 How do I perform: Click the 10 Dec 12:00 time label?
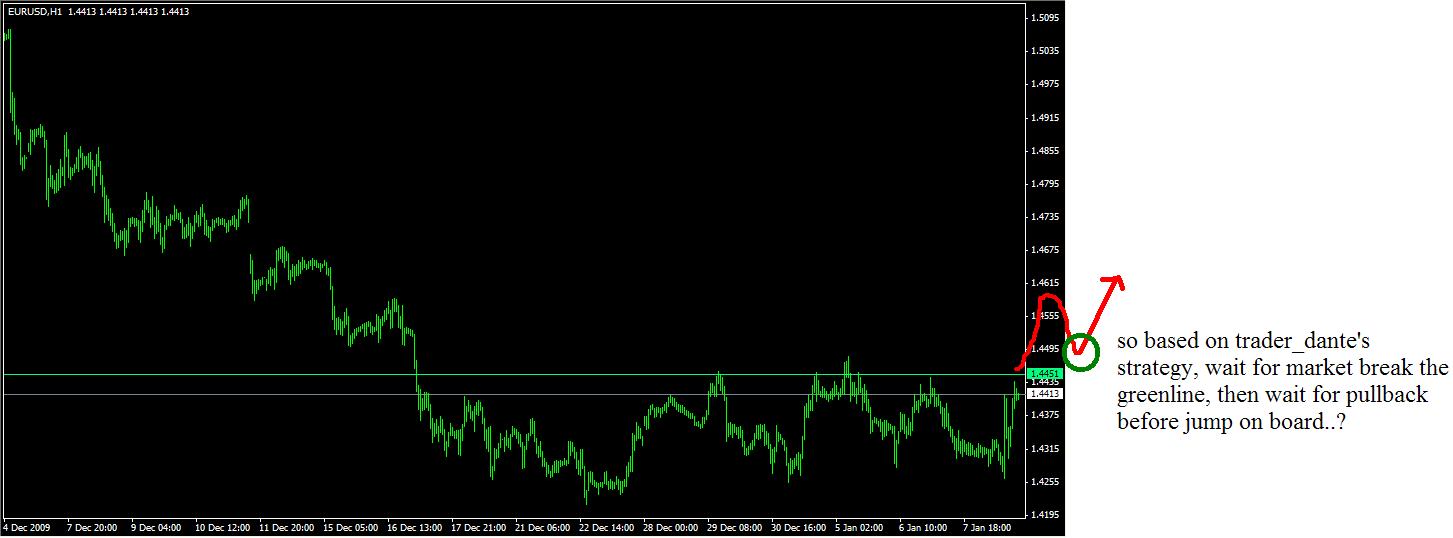coord(223,527)
